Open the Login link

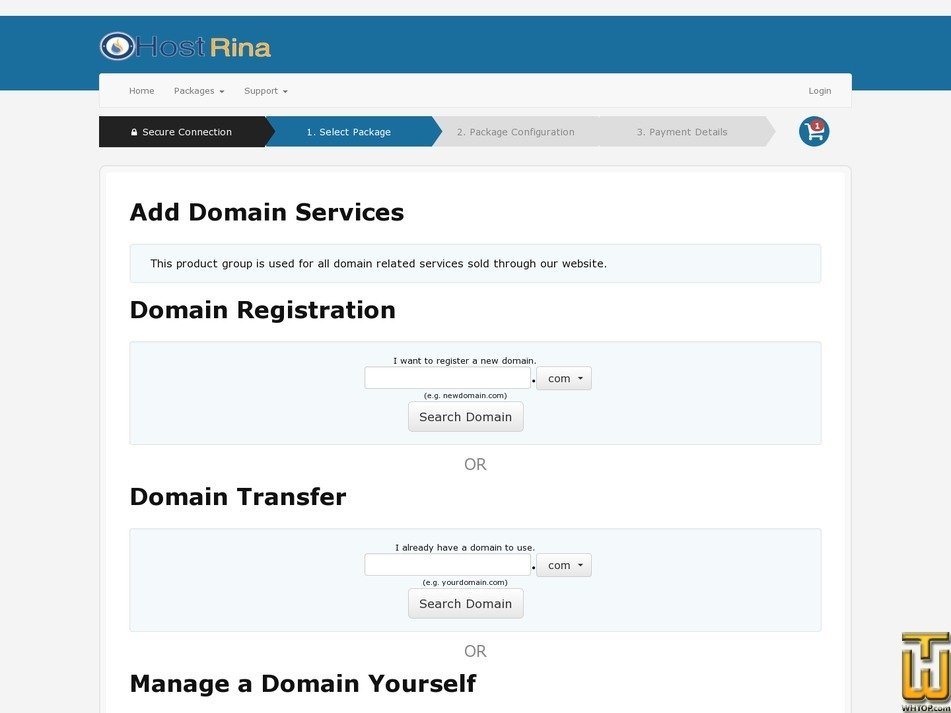point(819,91)
